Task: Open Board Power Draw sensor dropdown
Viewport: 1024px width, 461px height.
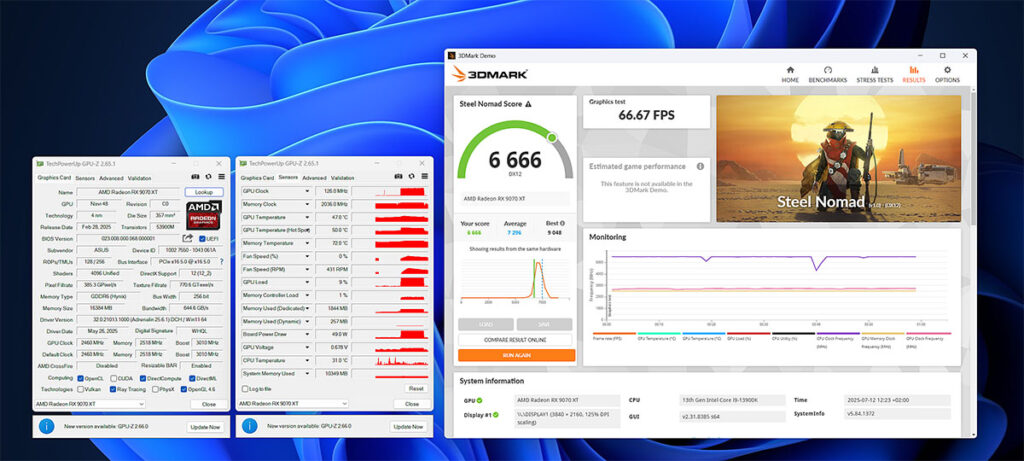Action: [308, 334]
